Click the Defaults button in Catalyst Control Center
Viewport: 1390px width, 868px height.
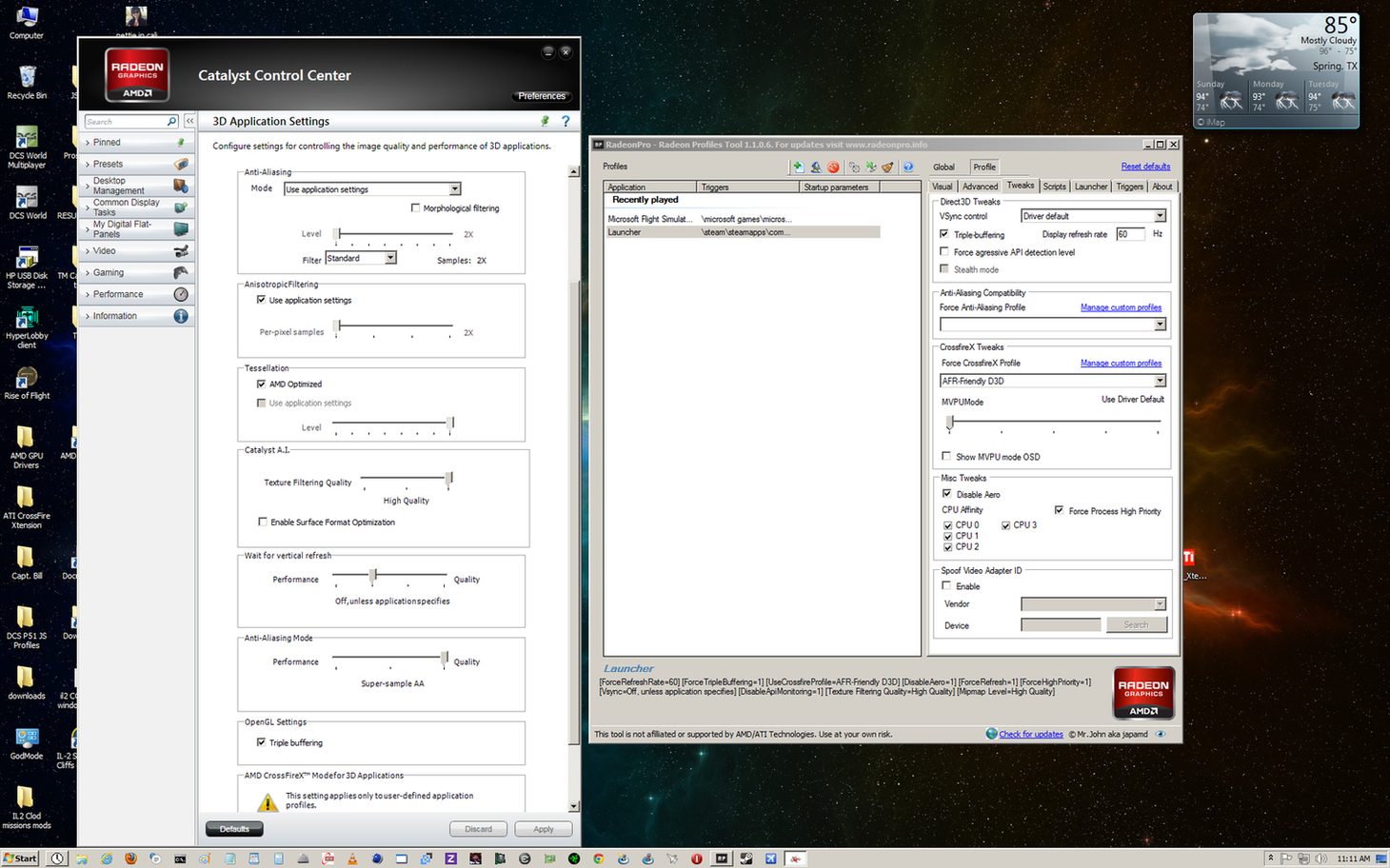tap(234, 829)
